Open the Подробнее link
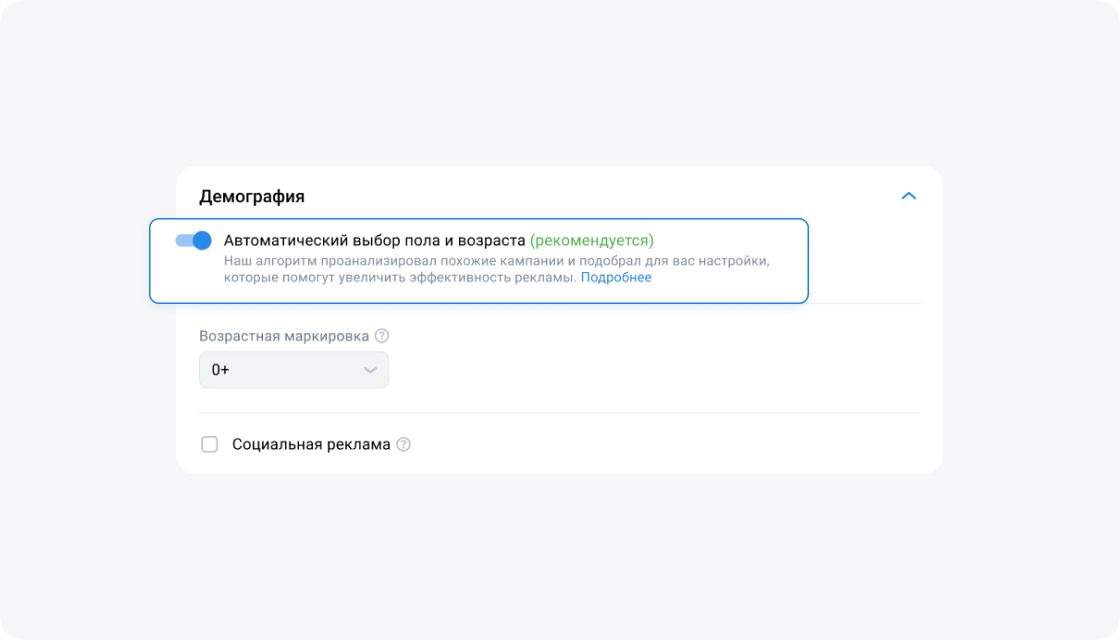This screenshot has width=1120, height=640. tap(616, 278)
